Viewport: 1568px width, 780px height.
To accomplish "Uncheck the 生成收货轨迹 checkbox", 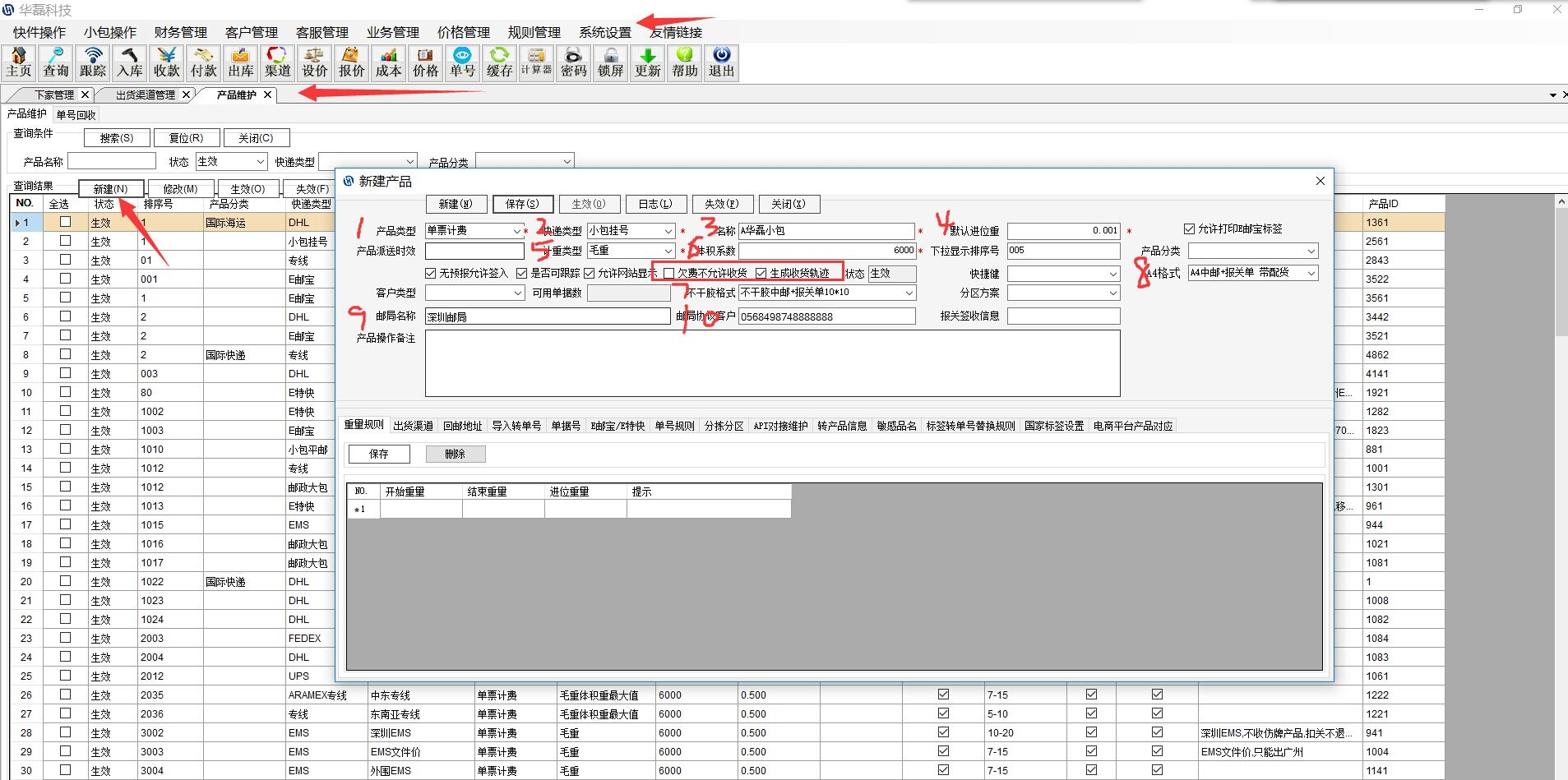I will point(761,273).
